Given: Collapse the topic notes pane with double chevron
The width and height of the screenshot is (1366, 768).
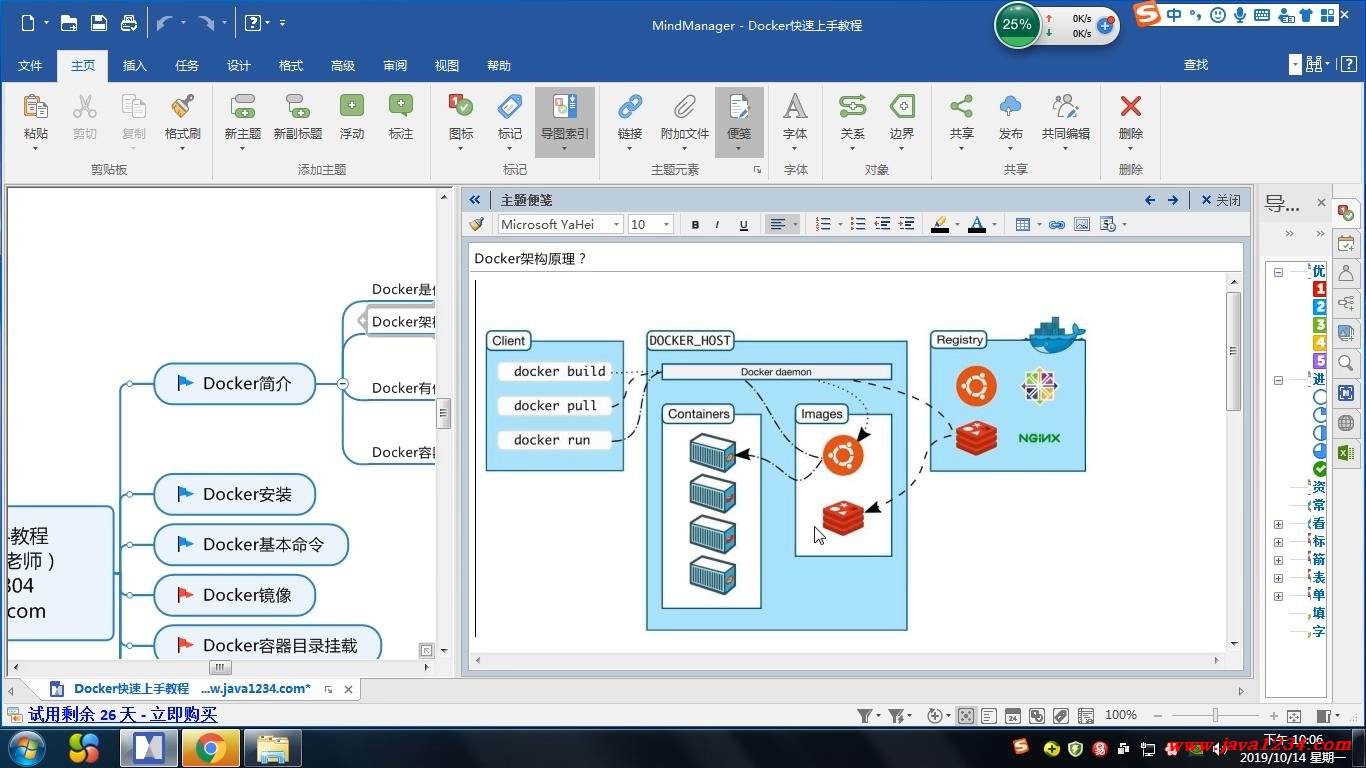Looking at the screenshot, I should point(475,200).
